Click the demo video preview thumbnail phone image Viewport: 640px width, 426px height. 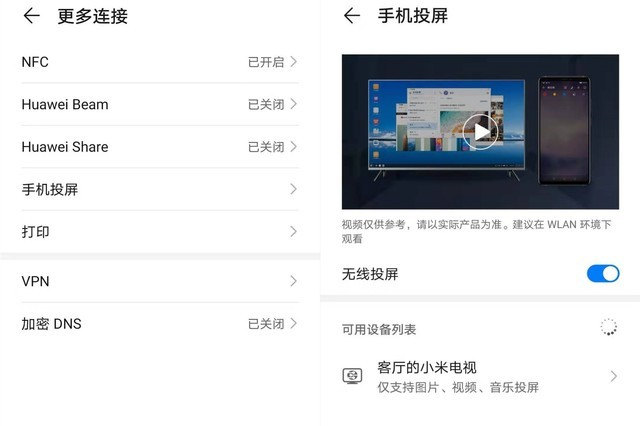tap(564, 131)
